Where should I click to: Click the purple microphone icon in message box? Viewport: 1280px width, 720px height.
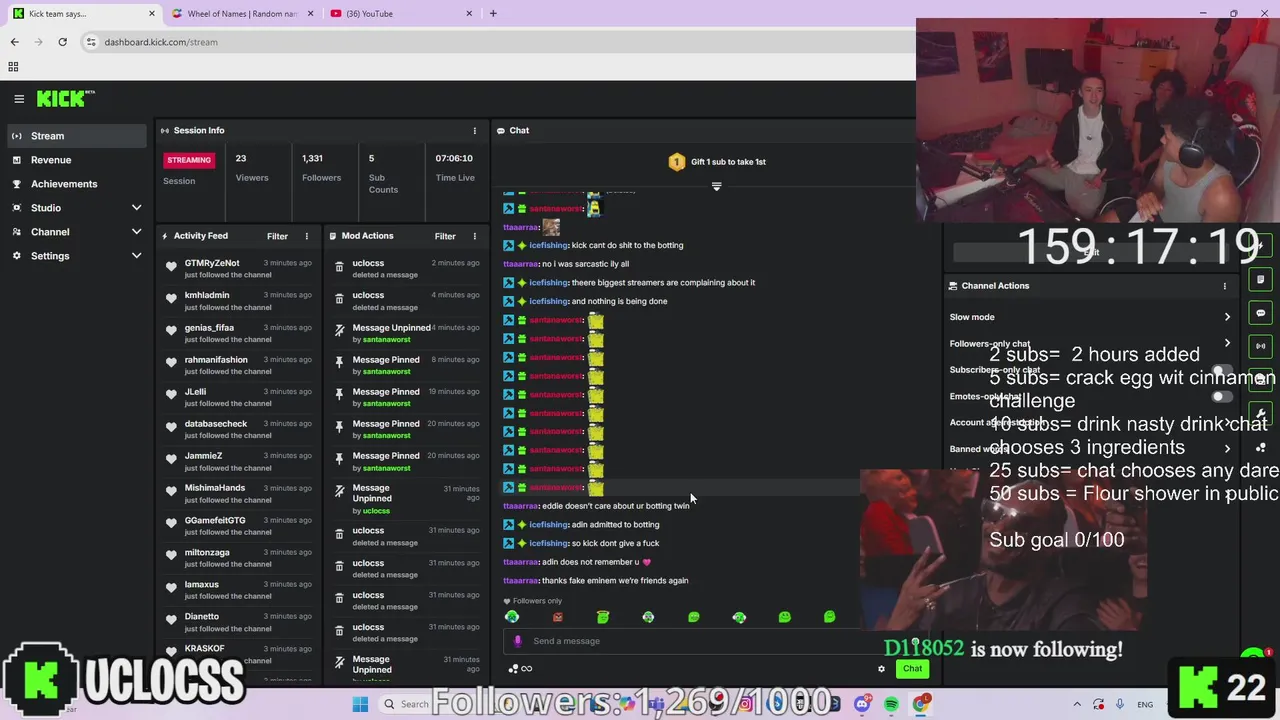pyautogui.click(x=517, y=641)
